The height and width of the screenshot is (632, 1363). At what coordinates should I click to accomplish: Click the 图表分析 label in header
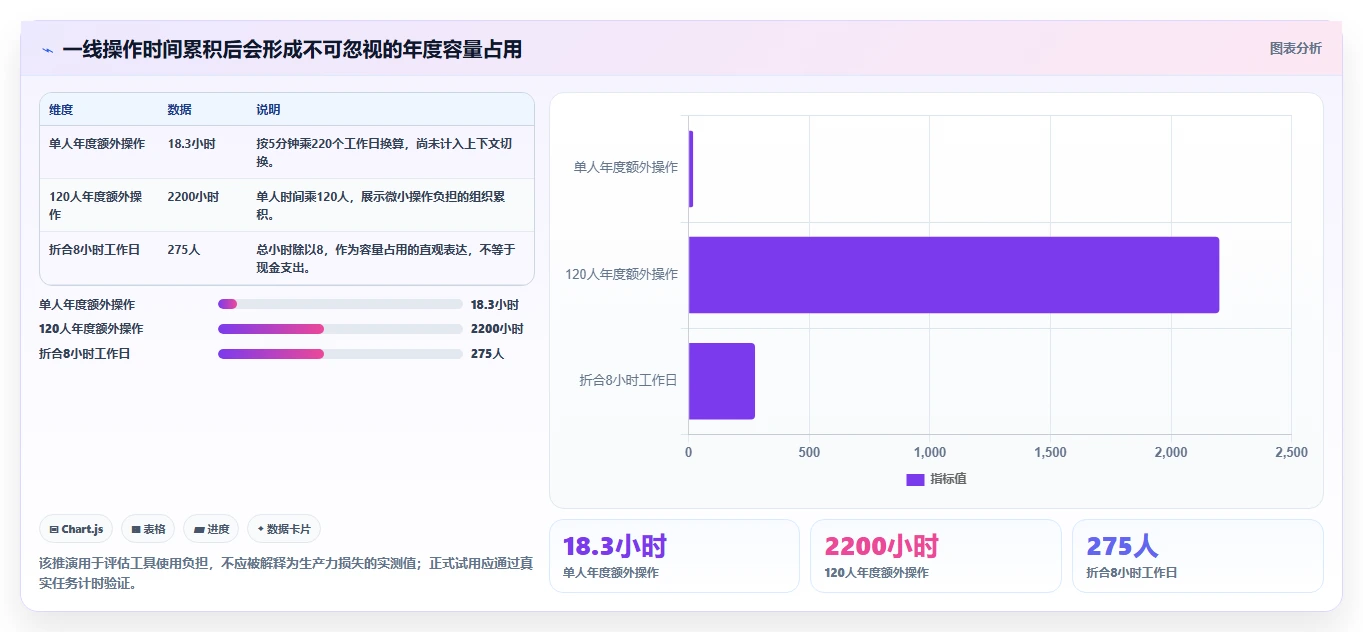point(1295,48)
